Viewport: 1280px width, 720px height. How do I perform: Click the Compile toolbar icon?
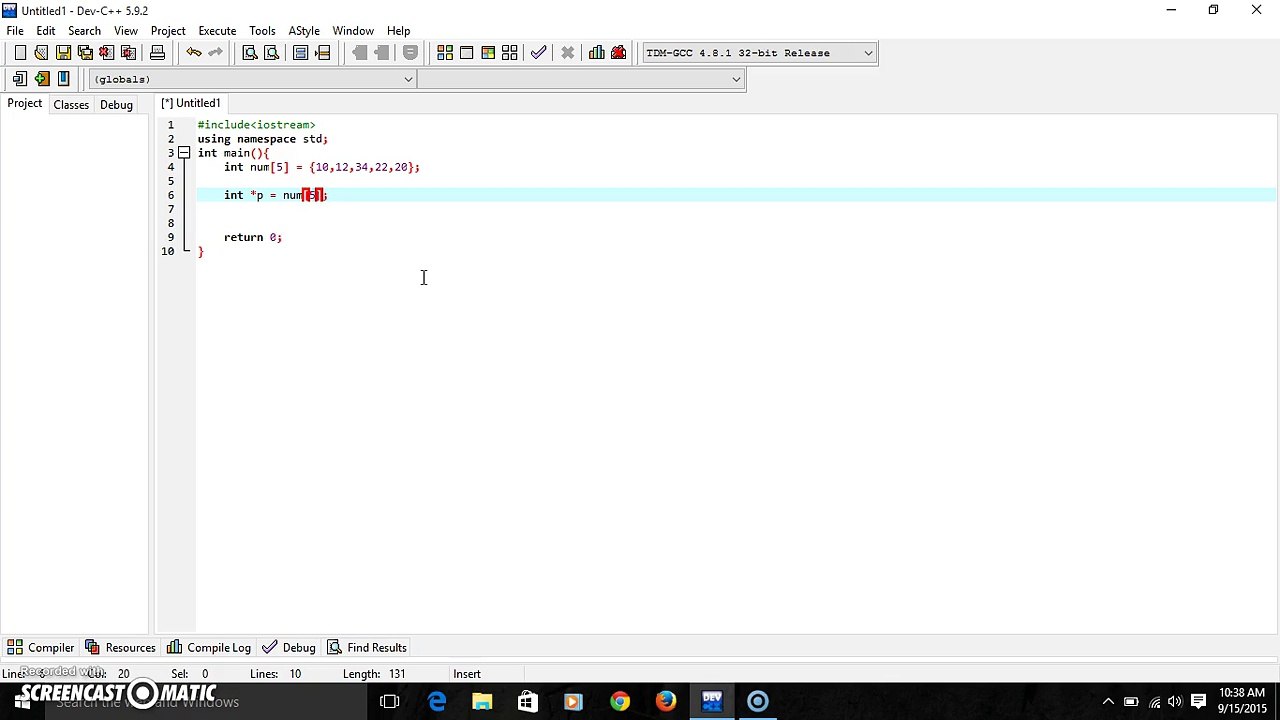445,53
